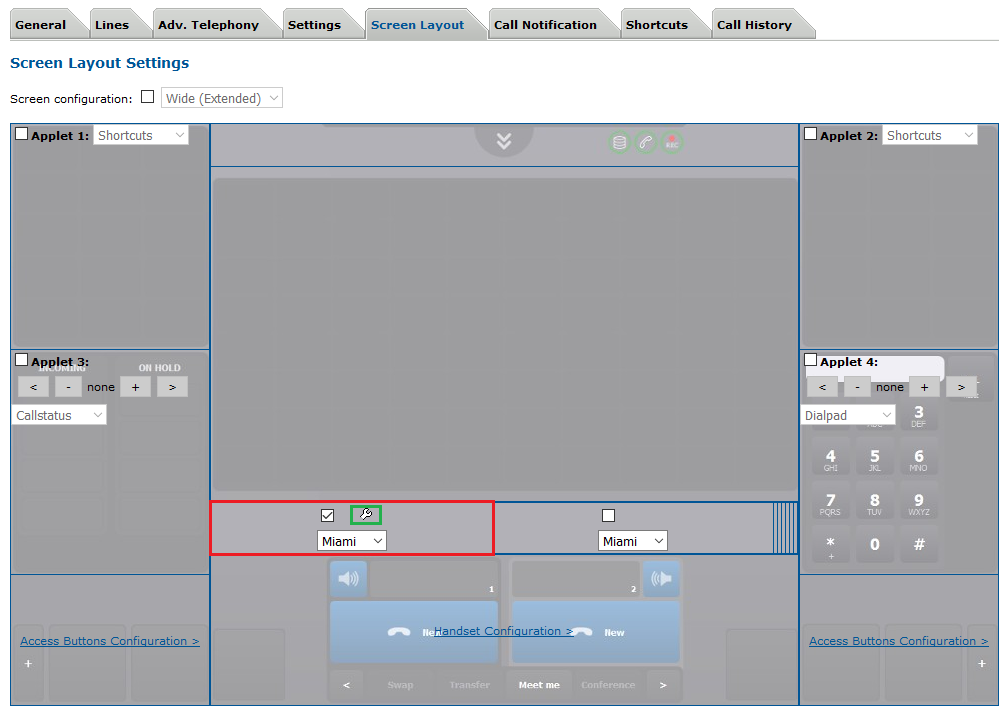The width and height of the screenshot is (1004, 711).
Task: Click the Swap button
Action: tap(400, 685)
